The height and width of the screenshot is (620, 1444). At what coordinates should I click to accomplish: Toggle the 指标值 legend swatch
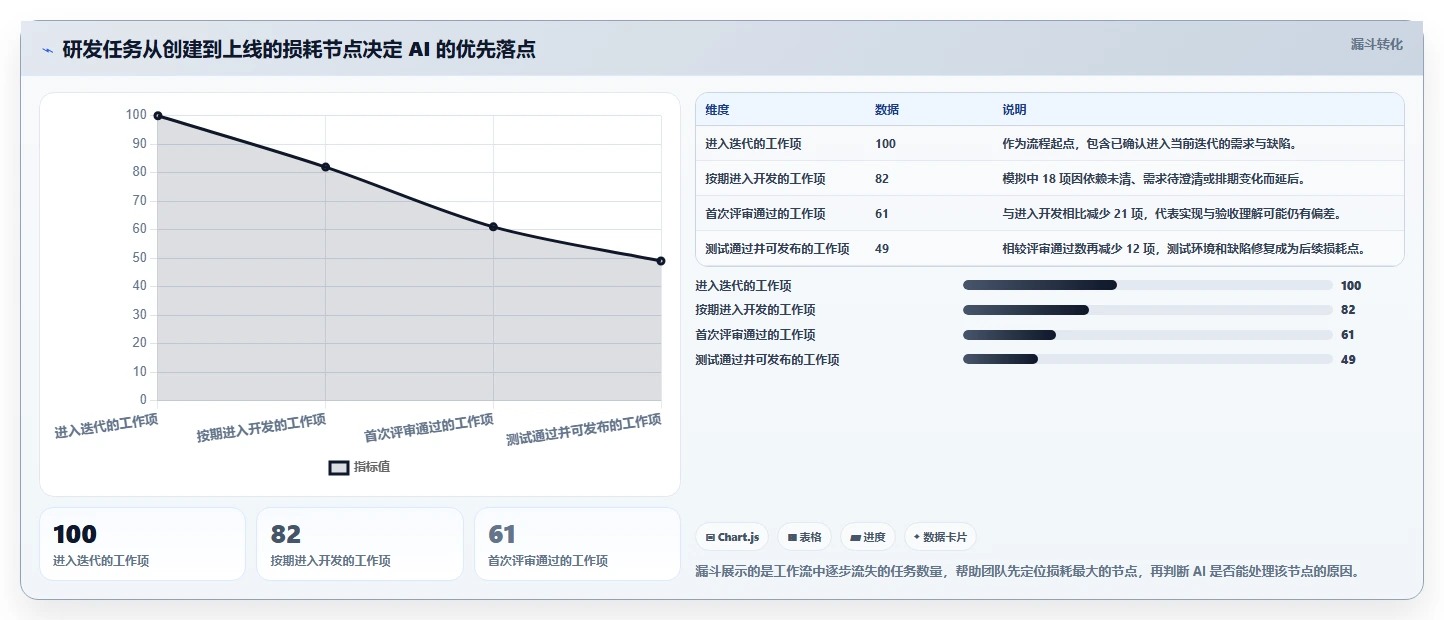[339, 467]
